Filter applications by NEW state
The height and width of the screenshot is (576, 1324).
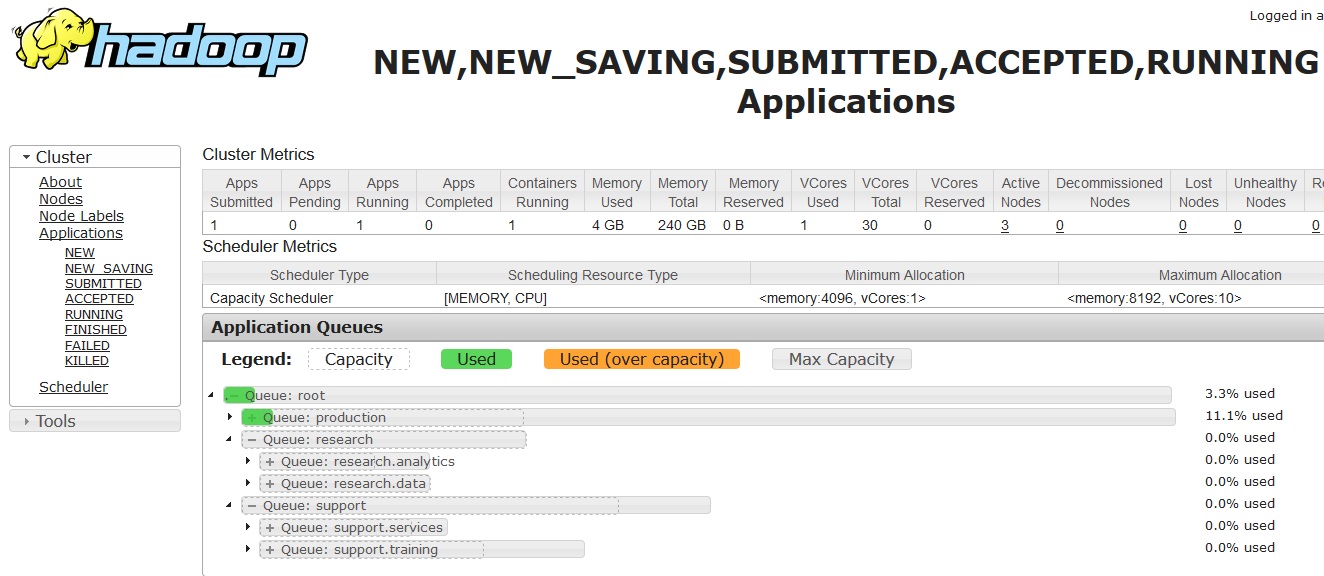[x=80, y=253]
